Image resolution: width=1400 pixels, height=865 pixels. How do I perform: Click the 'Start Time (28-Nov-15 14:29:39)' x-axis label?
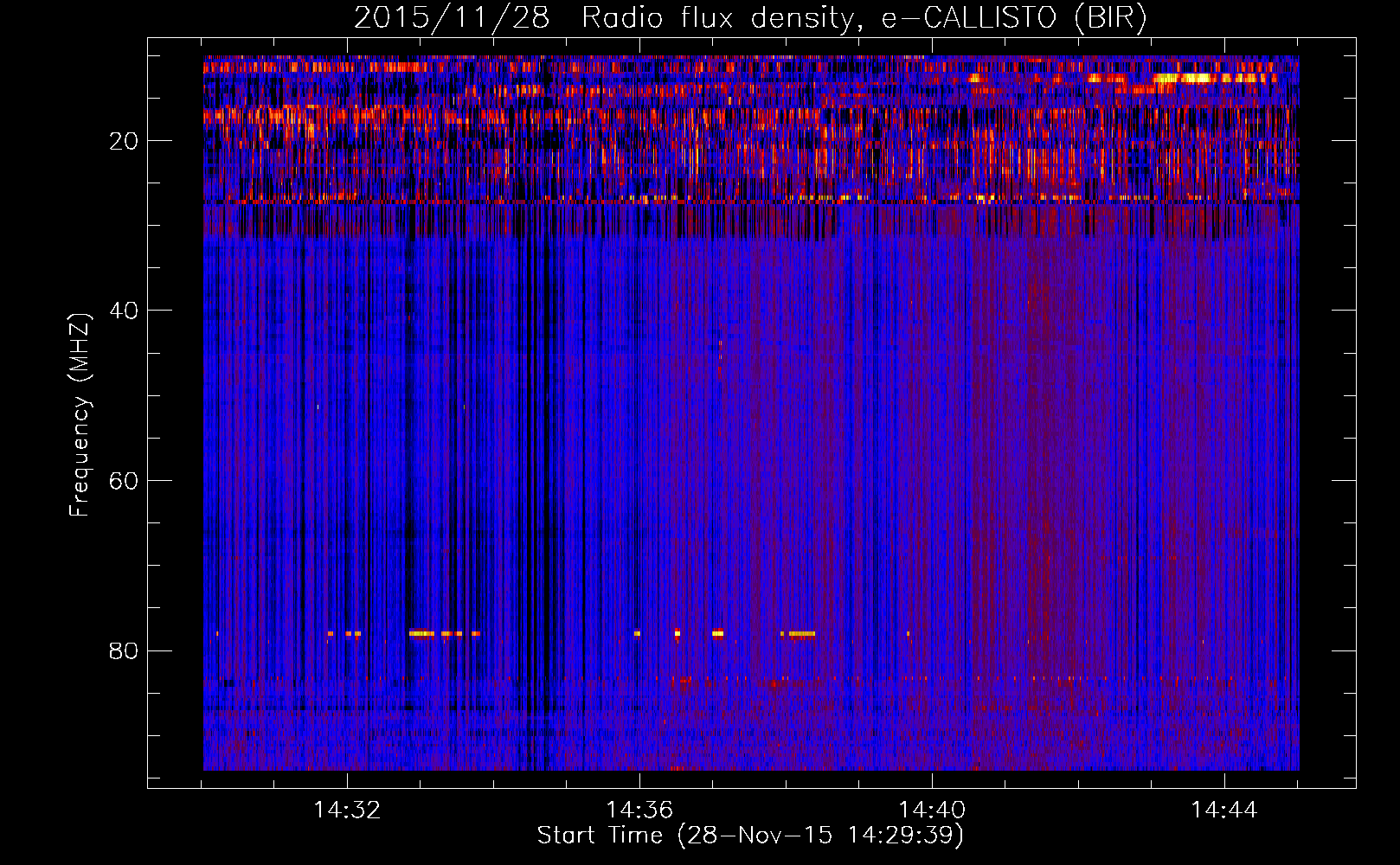pos(750,836)
